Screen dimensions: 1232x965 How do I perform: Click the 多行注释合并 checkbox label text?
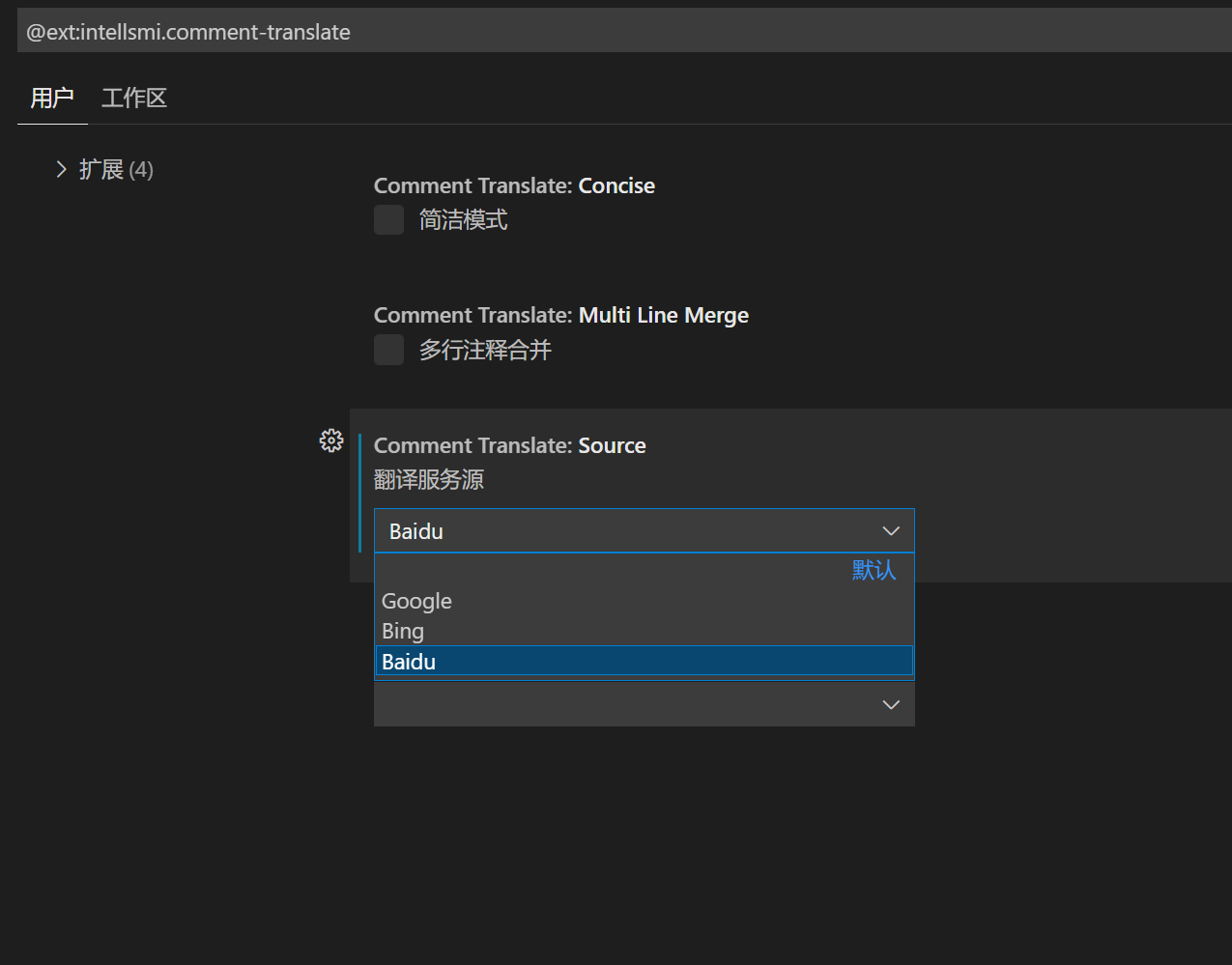pos(485,350)
